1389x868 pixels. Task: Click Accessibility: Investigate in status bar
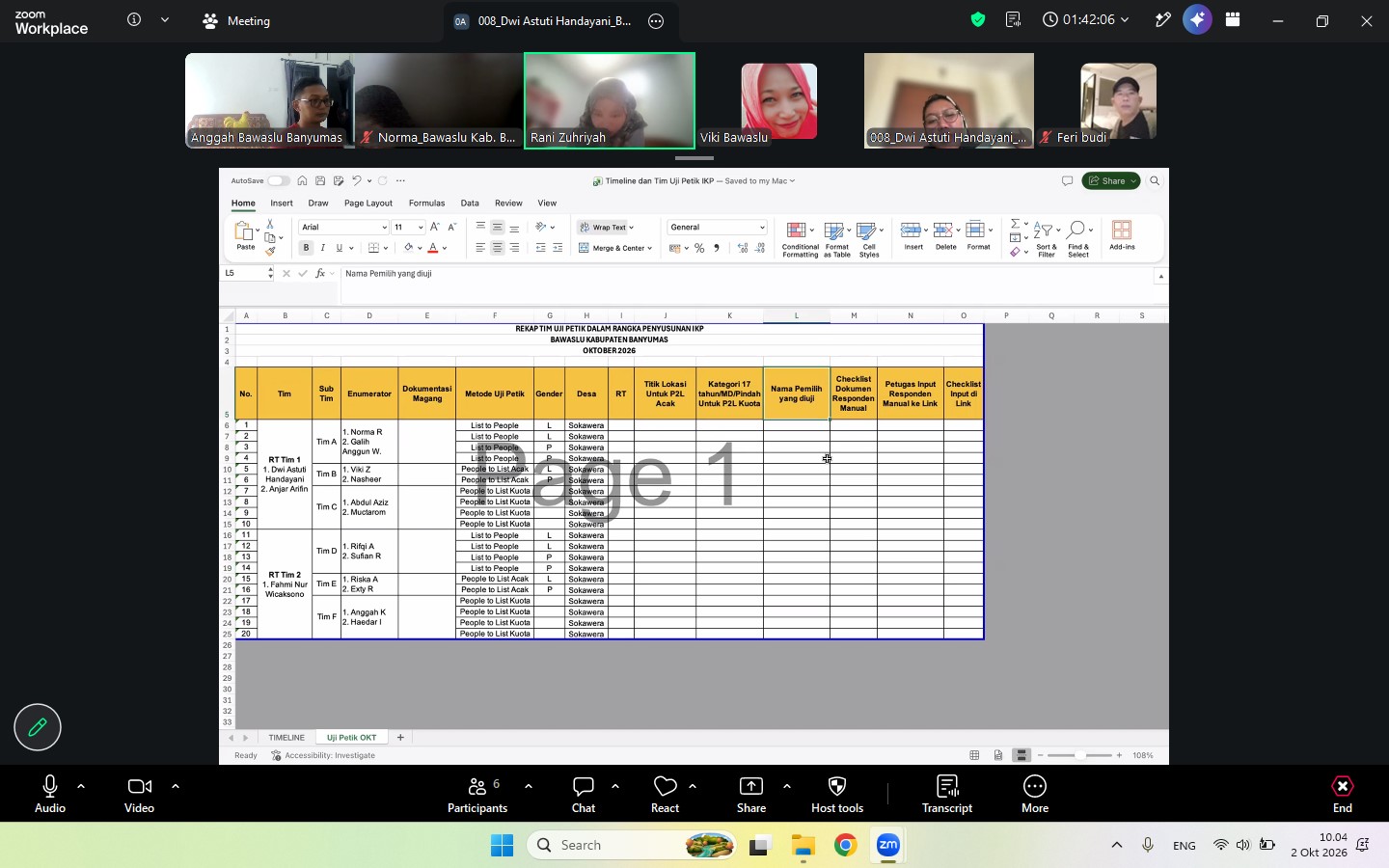tap(323, 755)
